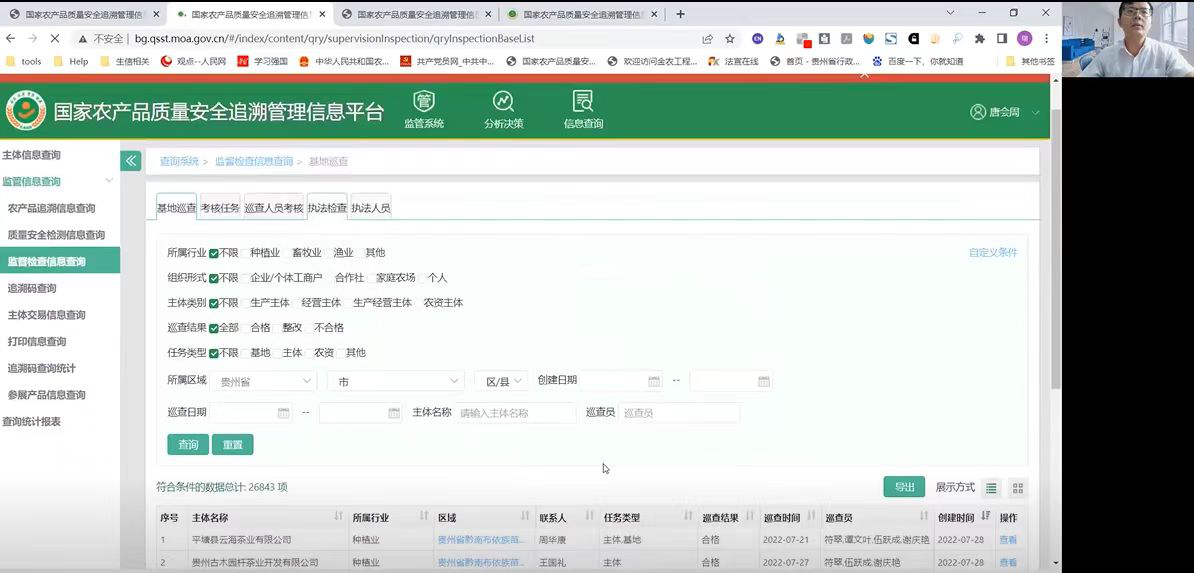This screenshot has height=573, width=1194.
Task: Open 追溯码查询 sidebar item
Action: pos(32,288)
